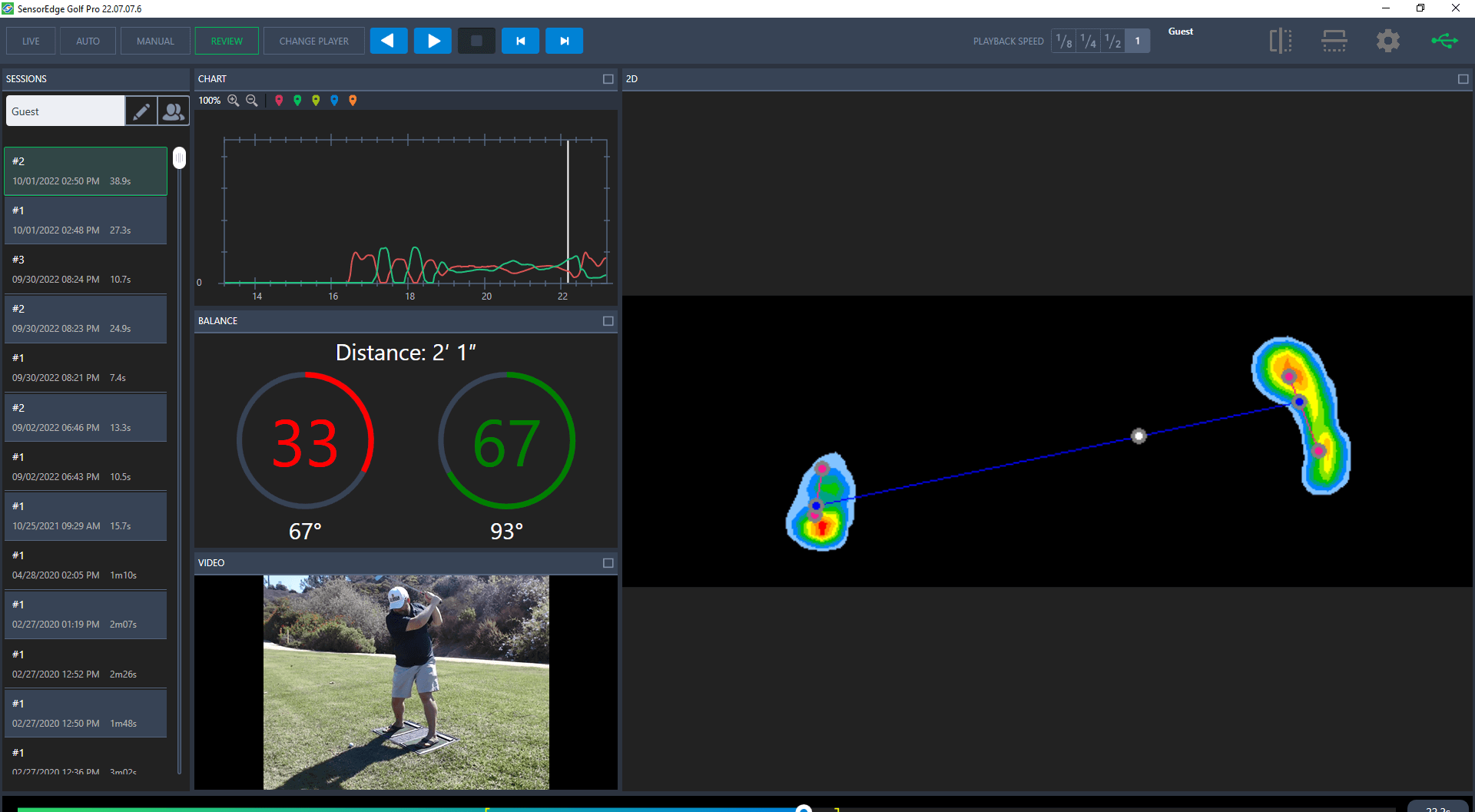The width and height of the screenshot is (1475, 812).
Task: Switch to LIVE mode
Action: click(31, 41)
